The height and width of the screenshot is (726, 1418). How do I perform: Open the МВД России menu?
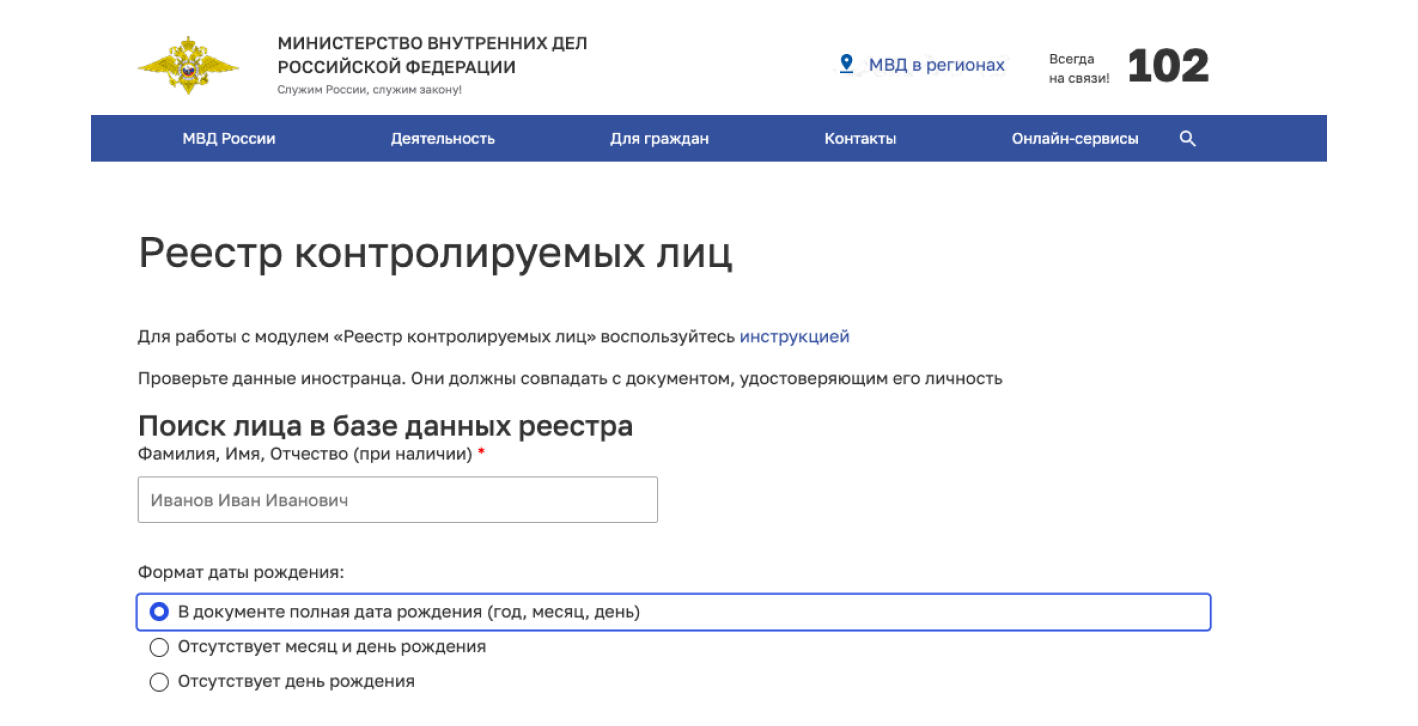pos(229,139)
